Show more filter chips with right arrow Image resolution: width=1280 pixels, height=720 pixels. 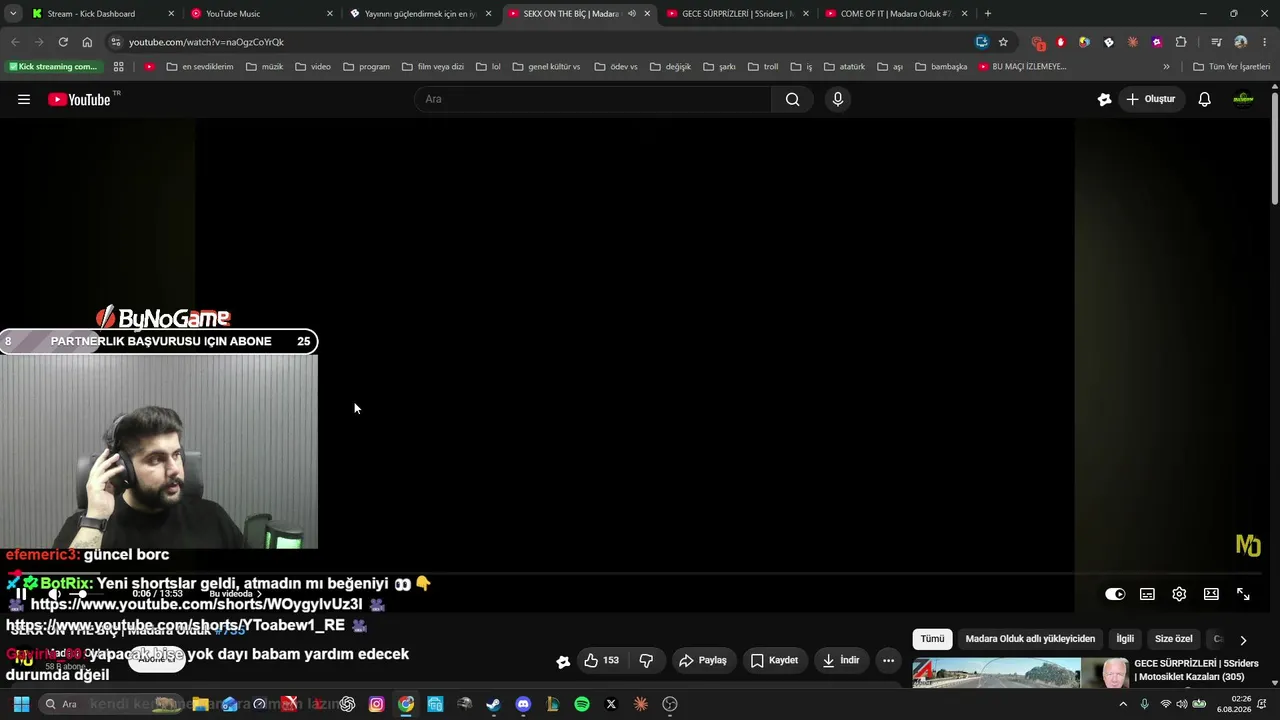1243,640
